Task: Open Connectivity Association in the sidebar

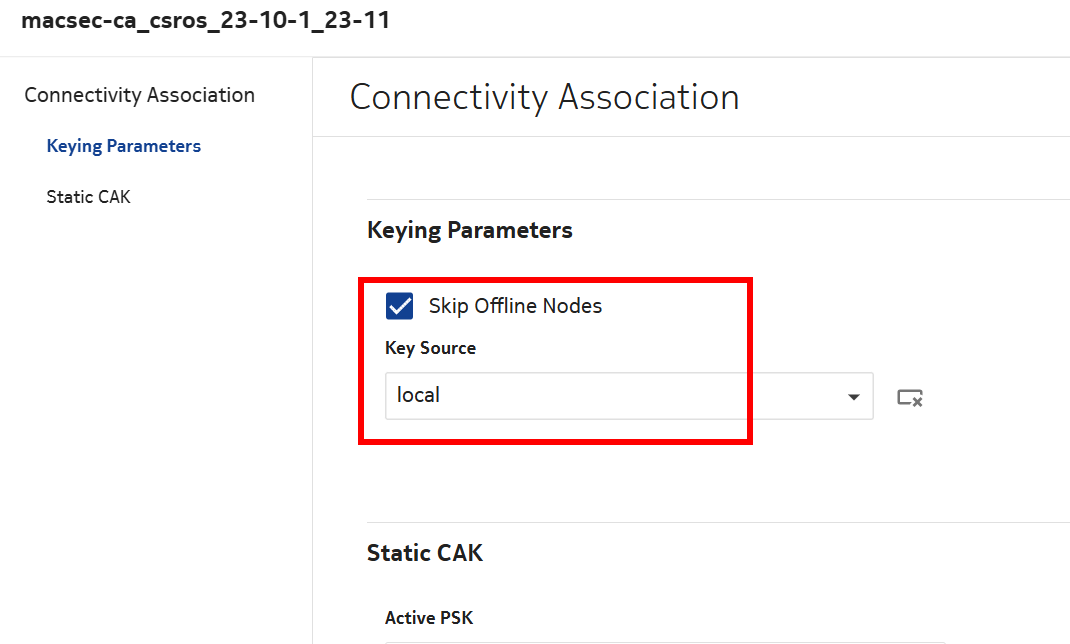Action: pyautogui.click(x=139, y=95)
